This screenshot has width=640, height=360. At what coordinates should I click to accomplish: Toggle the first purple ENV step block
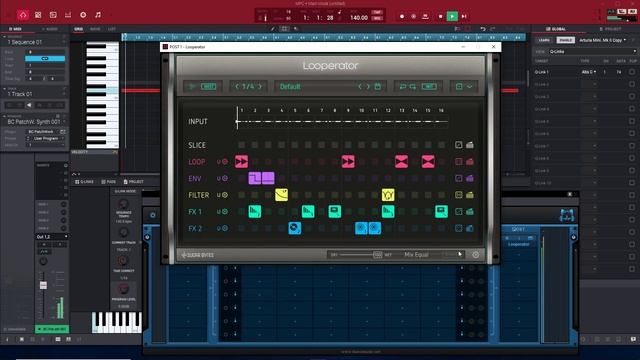(255, 178)
